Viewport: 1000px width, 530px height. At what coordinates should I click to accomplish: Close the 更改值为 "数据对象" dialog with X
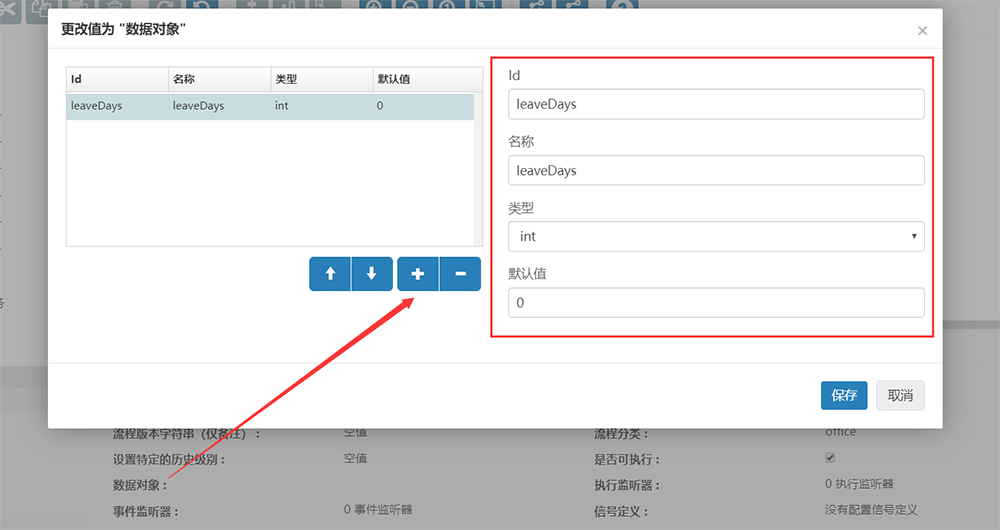point(922,31)
